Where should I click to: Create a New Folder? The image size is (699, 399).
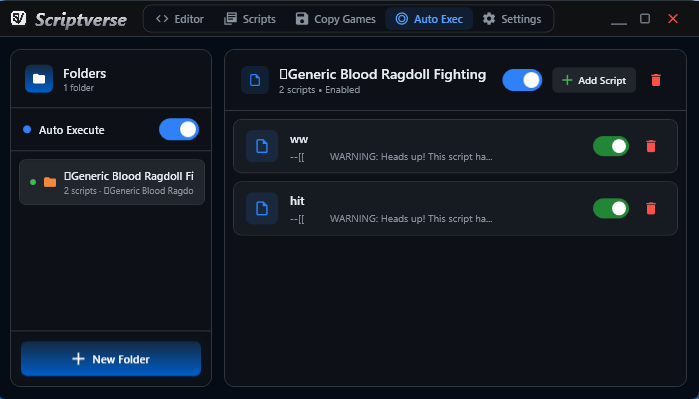(x=111, y=359)
